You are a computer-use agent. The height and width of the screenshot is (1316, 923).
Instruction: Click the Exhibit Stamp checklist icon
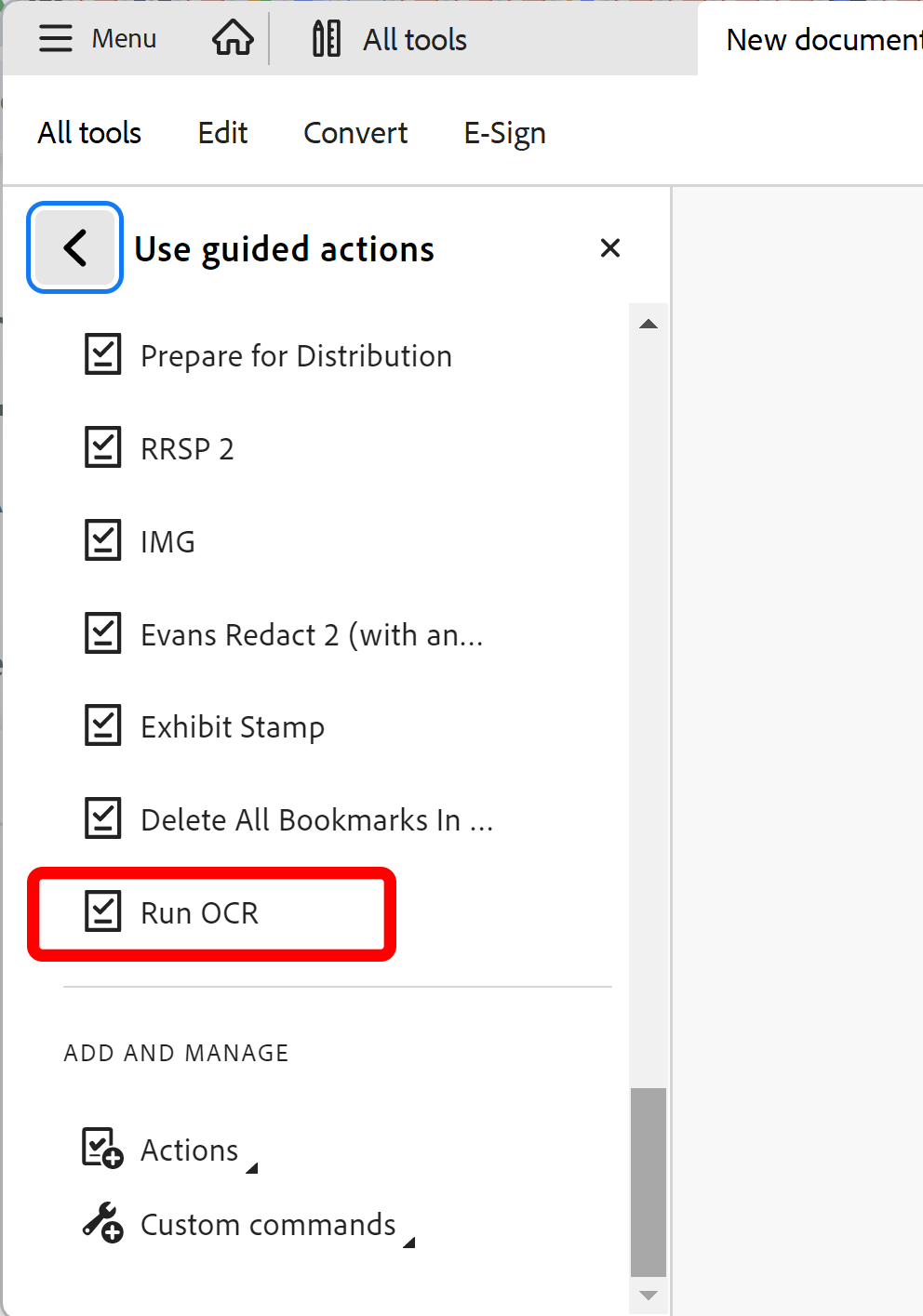[x=102, y=725]
